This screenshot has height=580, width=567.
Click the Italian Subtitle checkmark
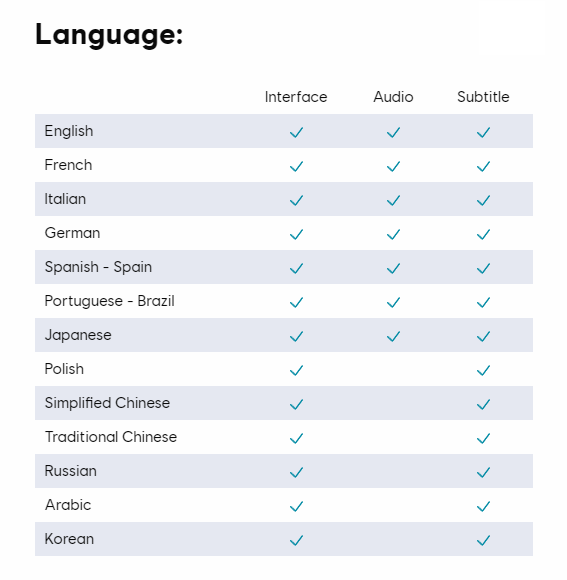click(483, 200)
